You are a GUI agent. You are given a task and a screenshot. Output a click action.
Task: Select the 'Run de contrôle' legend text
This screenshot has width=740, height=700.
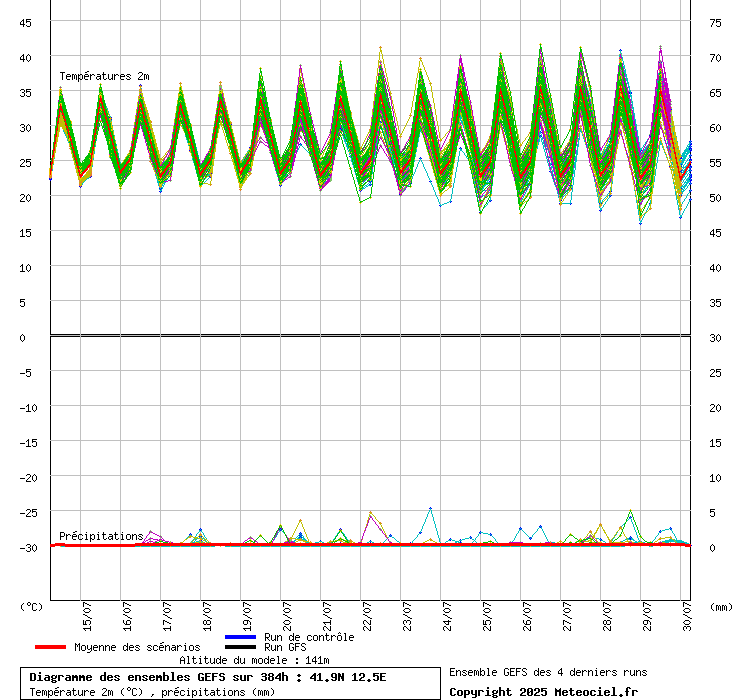click(x=309, y=637)
